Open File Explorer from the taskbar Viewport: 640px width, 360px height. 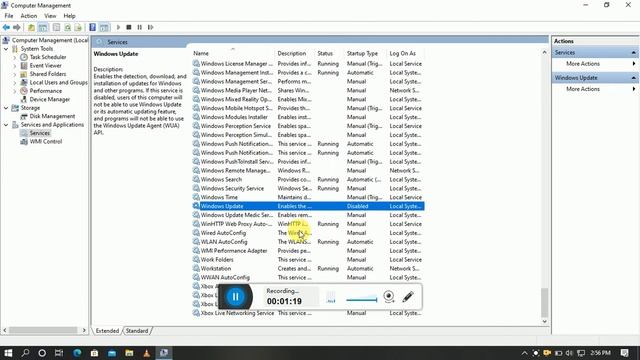[x=129, y=353]
